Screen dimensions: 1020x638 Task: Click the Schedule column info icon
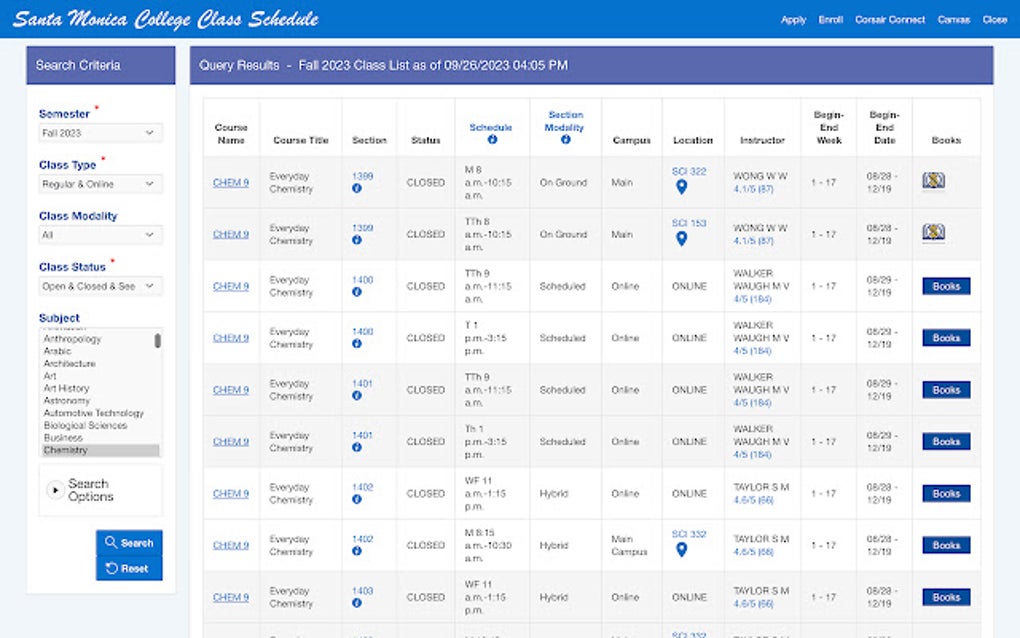(x=492, y=139)
